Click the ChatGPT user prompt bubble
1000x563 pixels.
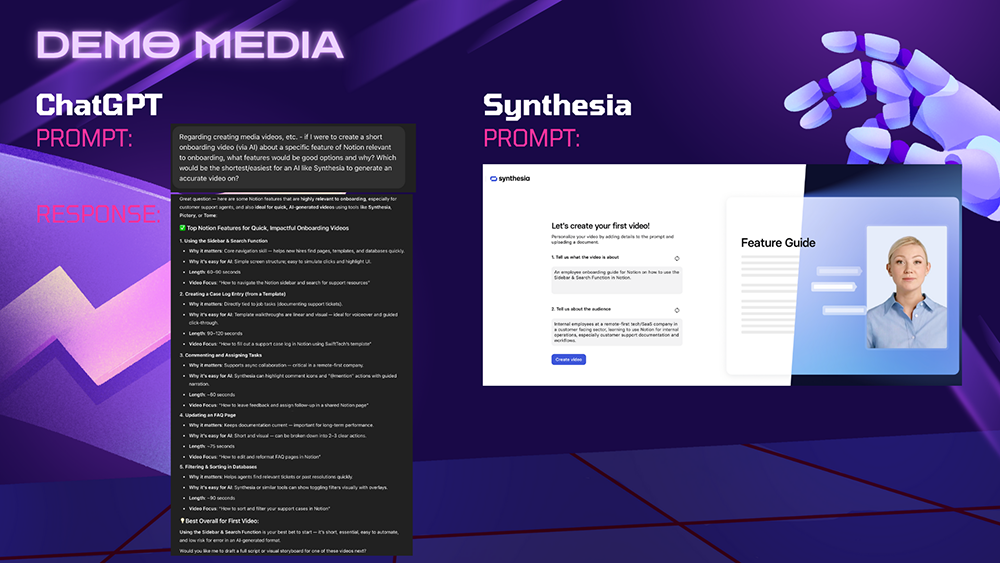point(288,157)
